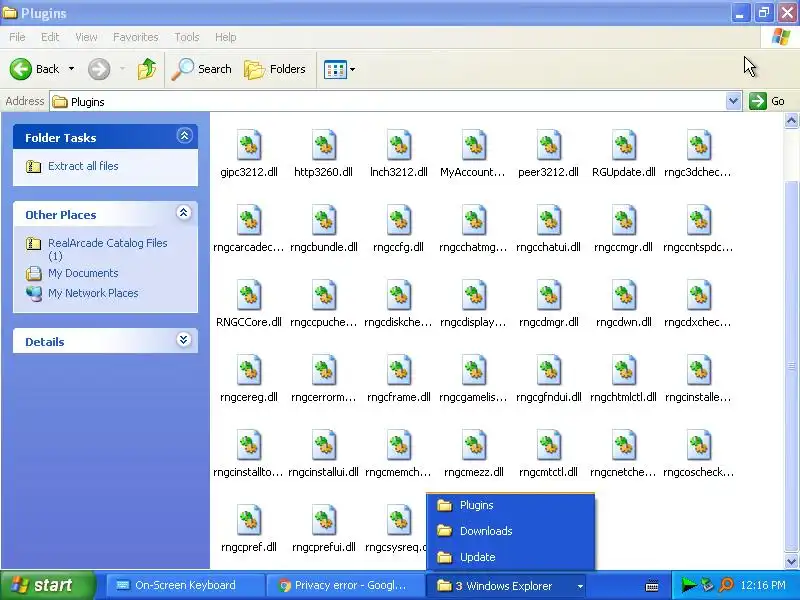
Task: Open the Back history dropdown arrow
Action: click(71, 69)
